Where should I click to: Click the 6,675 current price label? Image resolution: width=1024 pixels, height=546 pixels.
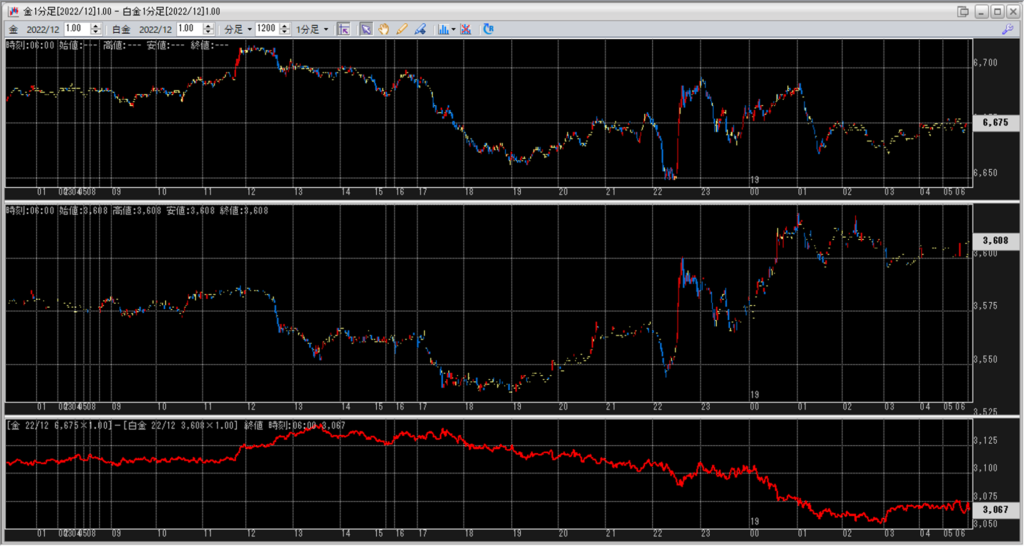pos(994,122)
